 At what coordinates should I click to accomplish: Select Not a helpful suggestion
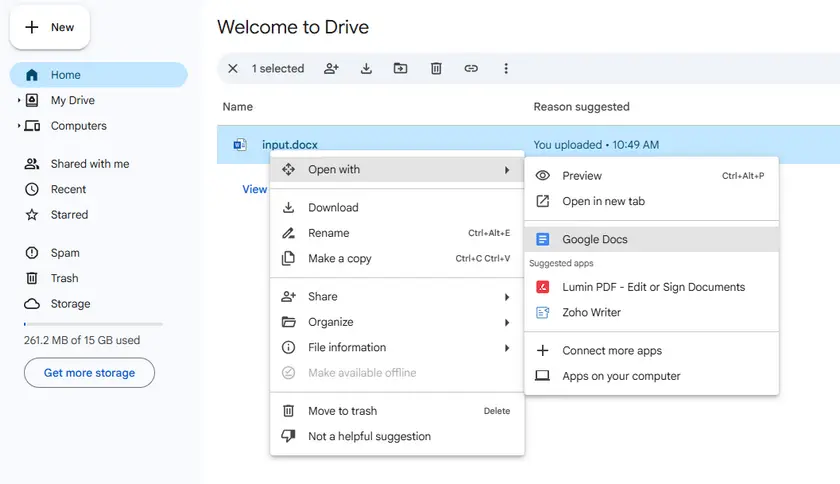point(397,436)
